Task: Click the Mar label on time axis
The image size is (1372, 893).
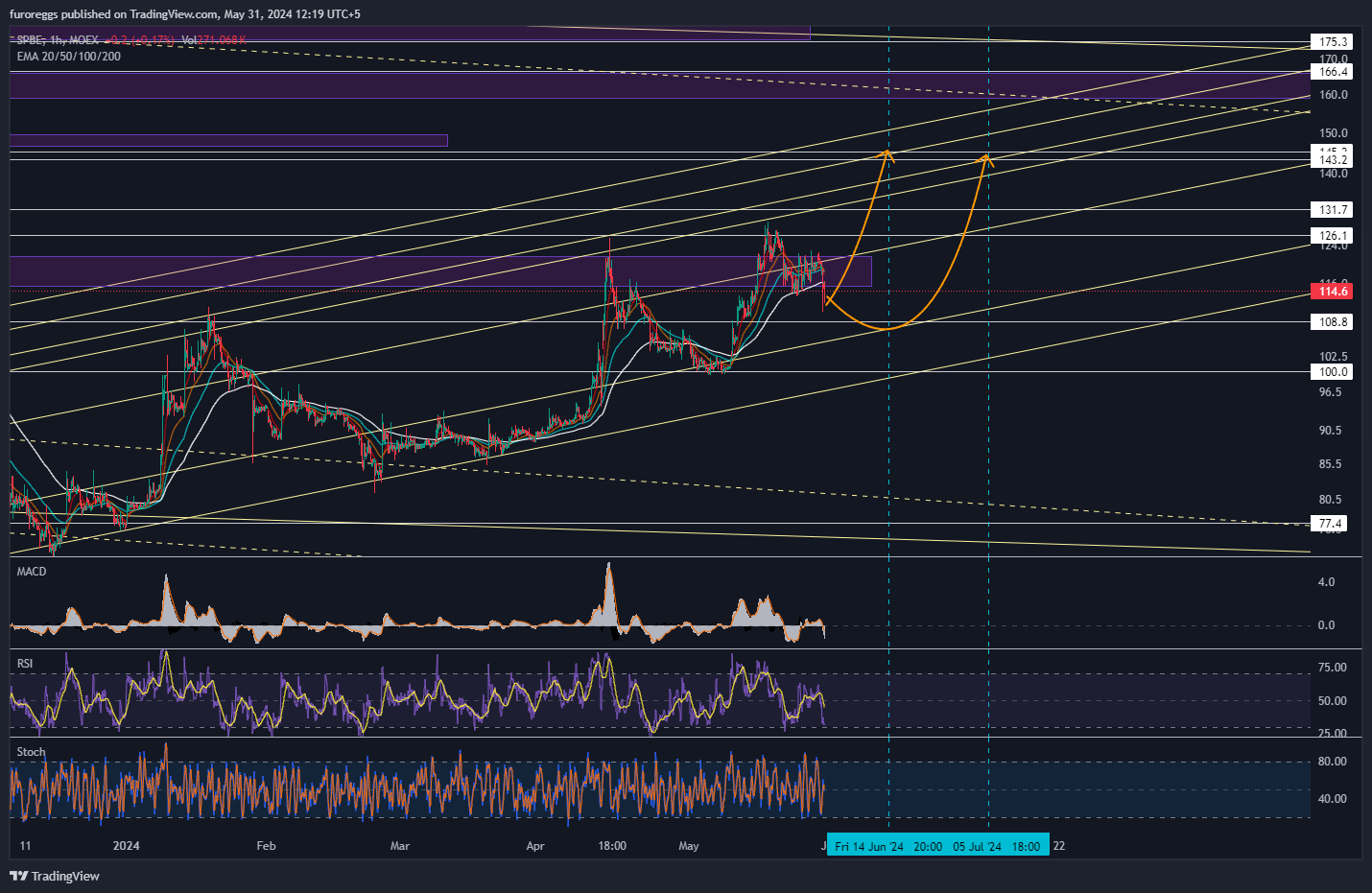Action: (400, 846)
